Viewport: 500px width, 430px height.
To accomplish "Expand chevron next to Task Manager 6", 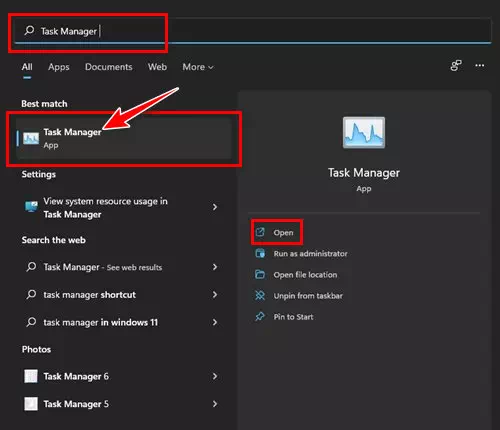I will tap(215, 376).
